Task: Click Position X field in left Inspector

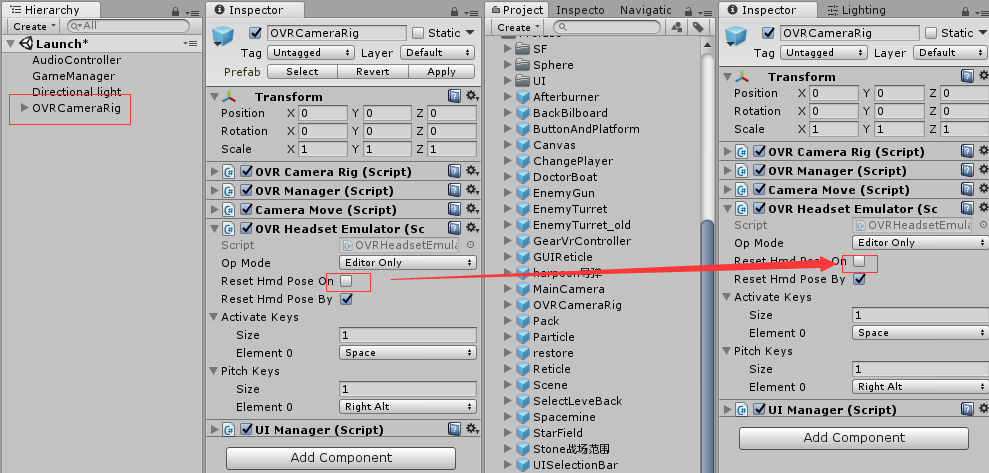Action: [323, 113]
